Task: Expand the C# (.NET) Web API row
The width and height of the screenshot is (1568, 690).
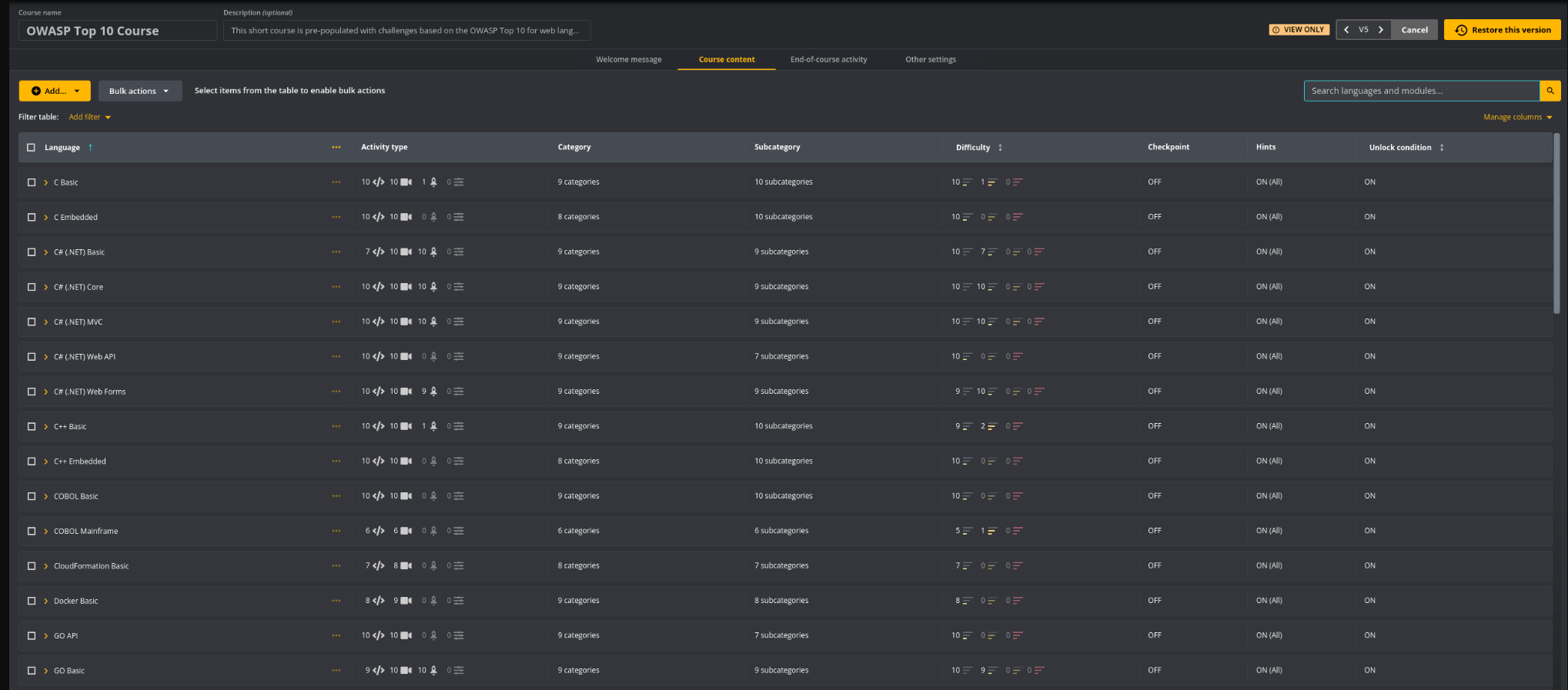Action: (46, 356)
